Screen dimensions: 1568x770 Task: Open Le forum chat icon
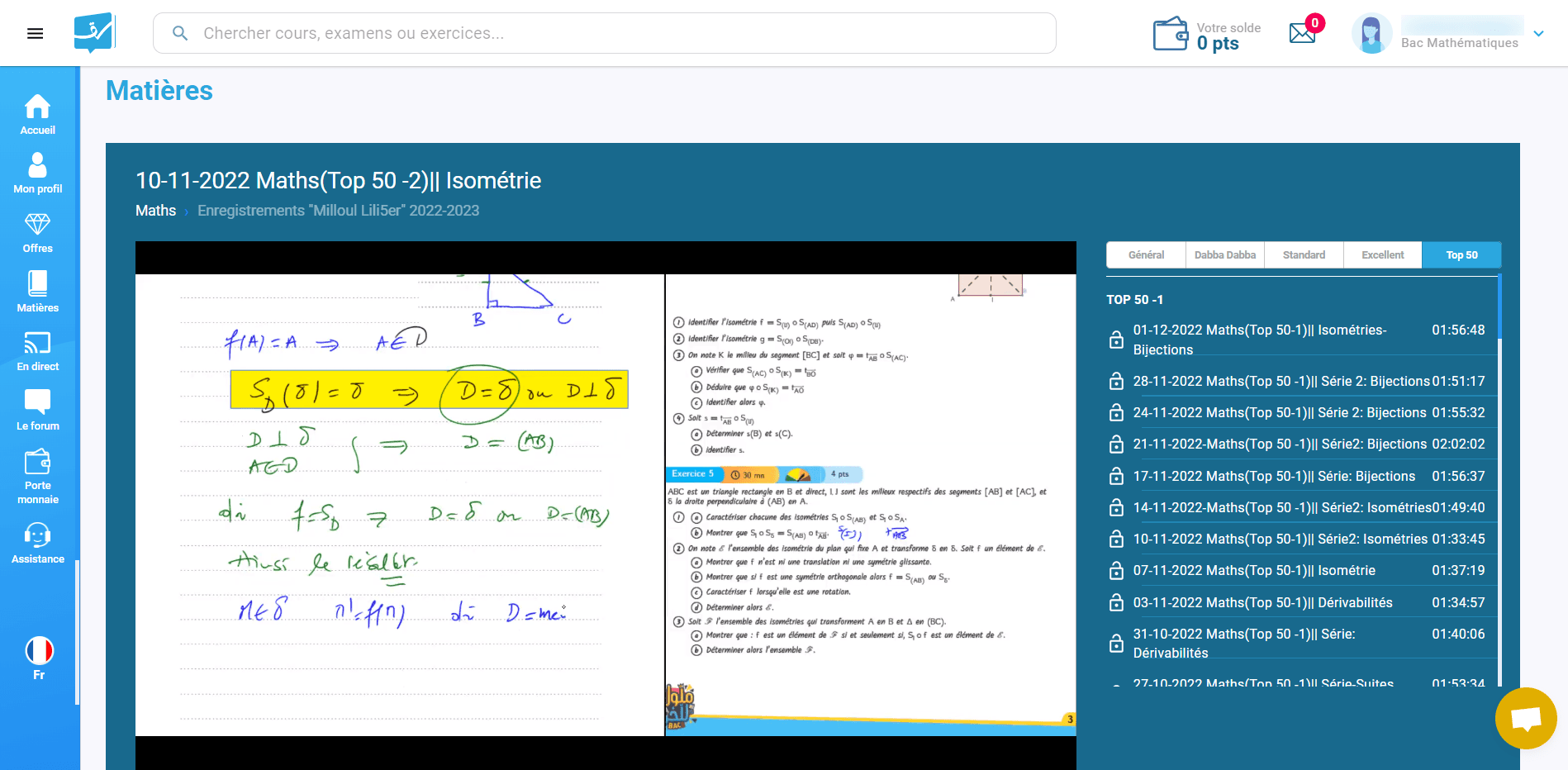pyautogui.click(x=37, y=402)
